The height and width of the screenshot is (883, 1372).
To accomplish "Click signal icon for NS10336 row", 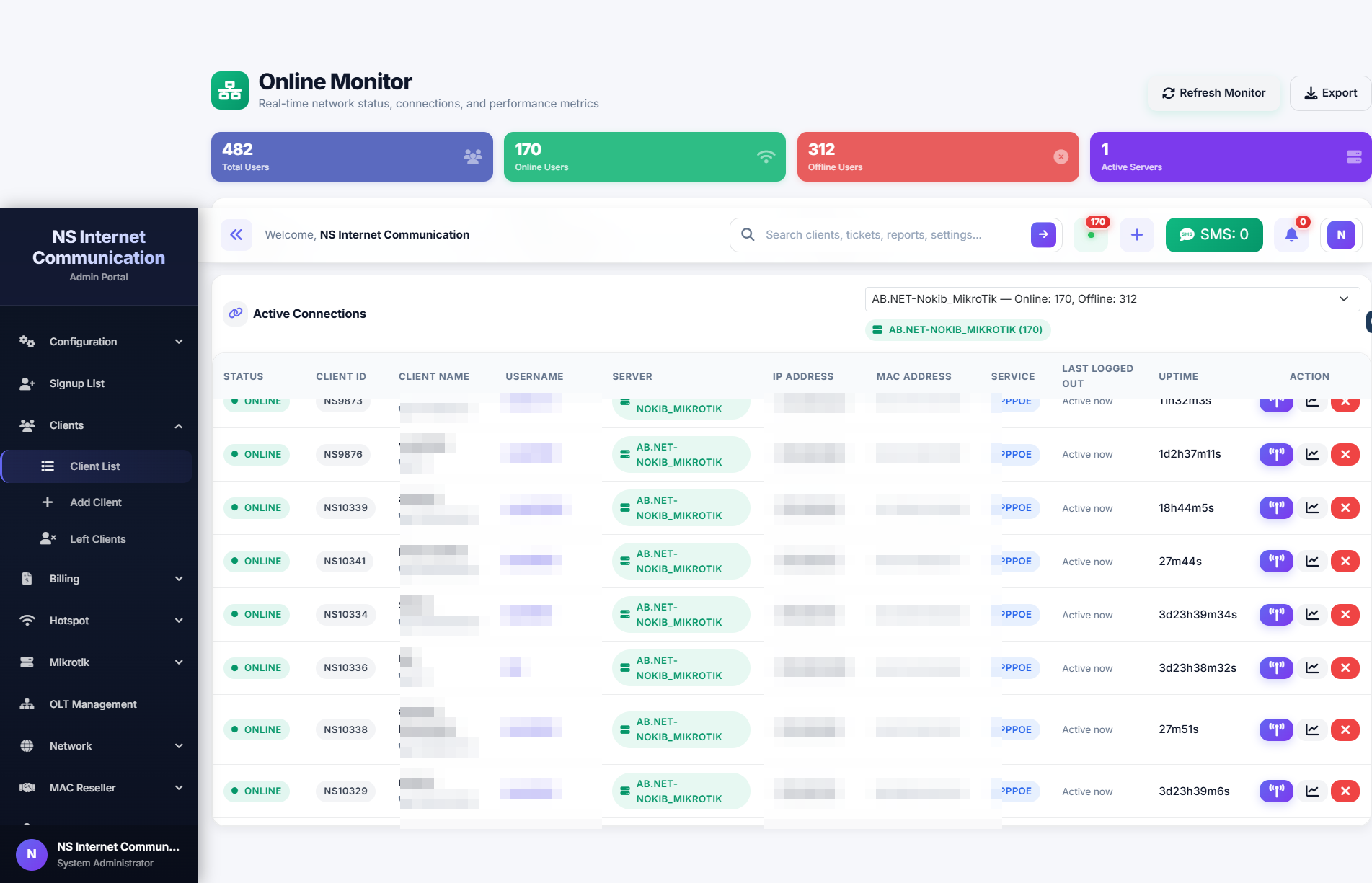I will (1276, 667).
